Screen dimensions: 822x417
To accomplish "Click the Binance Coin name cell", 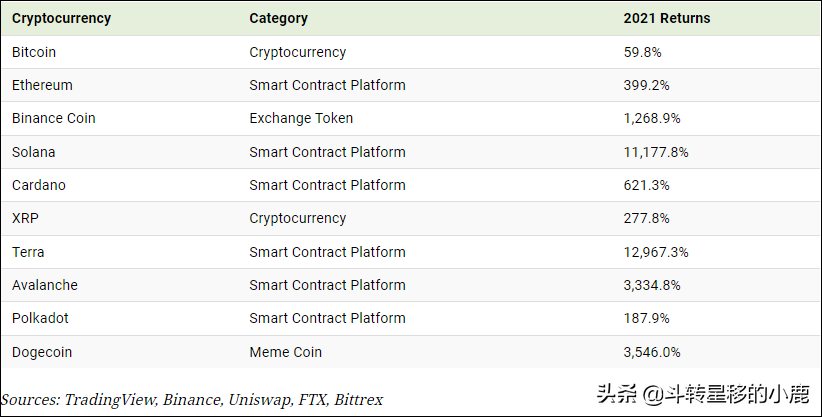I will pos(54,118).
